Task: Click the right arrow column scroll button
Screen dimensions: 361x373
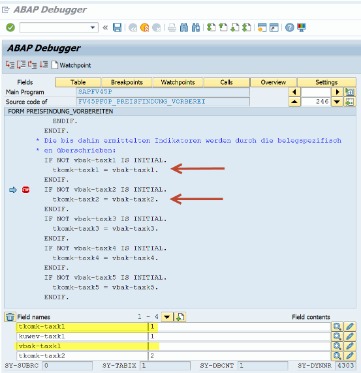Action: (x=337, y=92)
